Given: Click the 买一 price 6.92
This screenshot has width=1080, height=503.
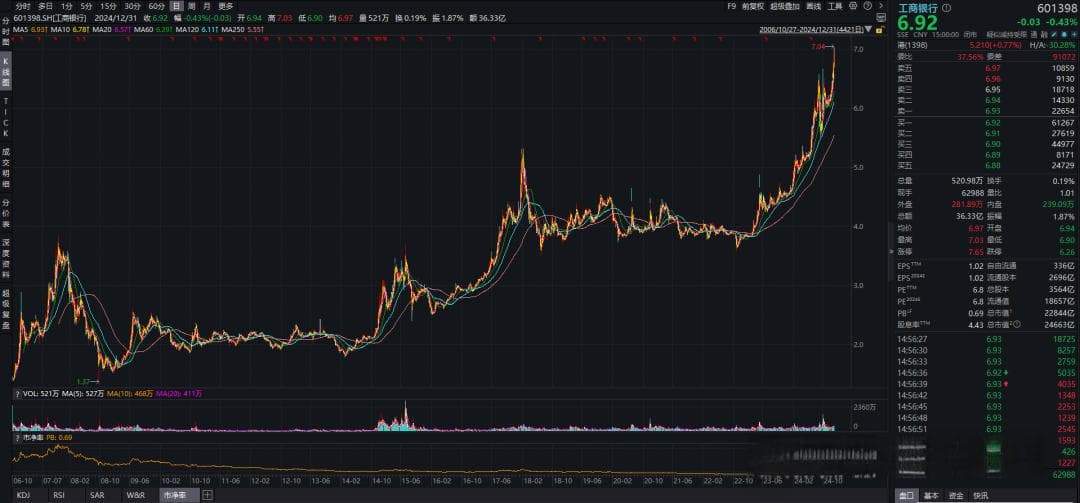Looking at the screenshot, I should click(993, 122).
